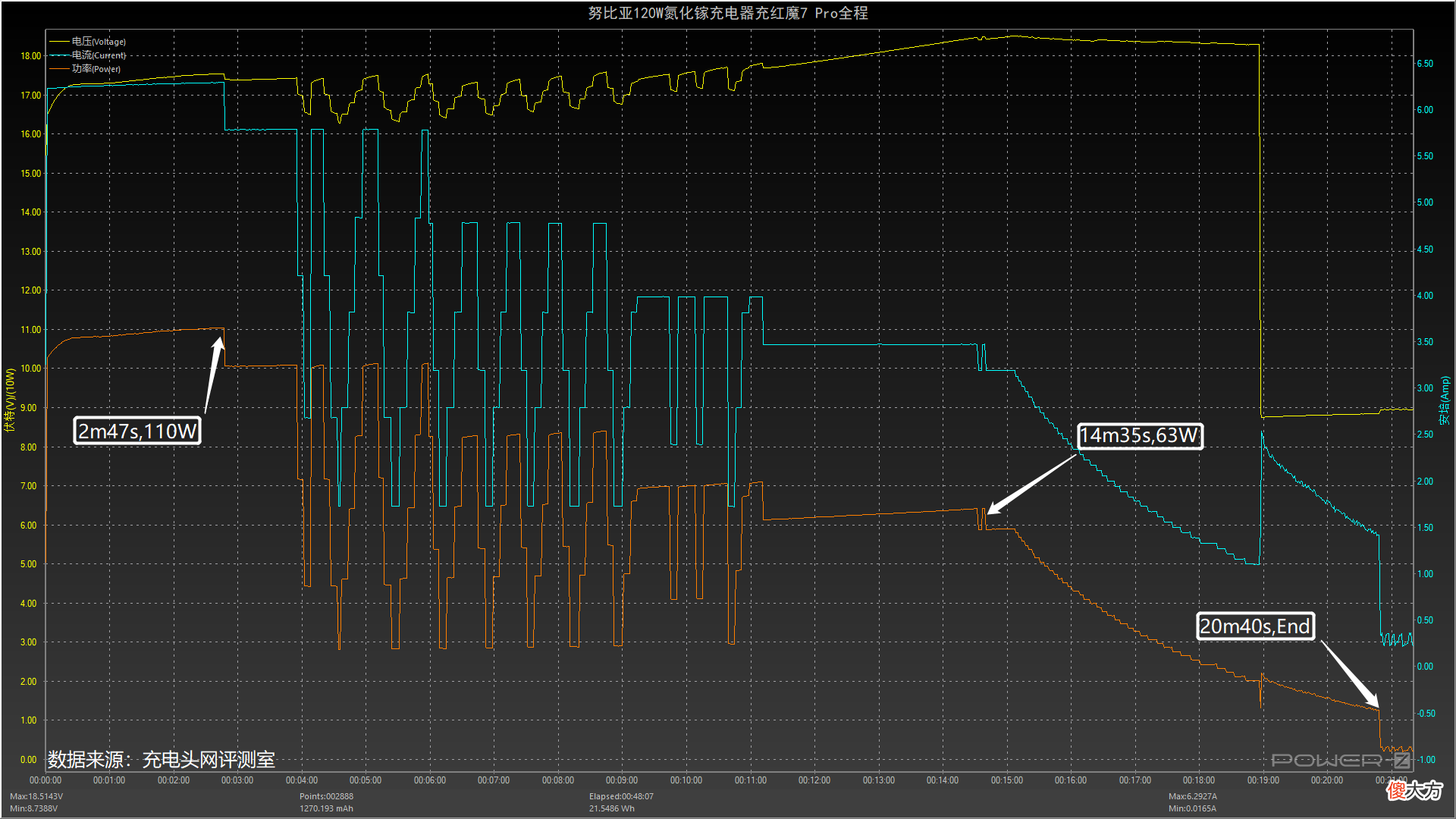
Task: Click the 5.50 ampere axis tick label
Action: pyautogui.click(x=1425, y=156)
